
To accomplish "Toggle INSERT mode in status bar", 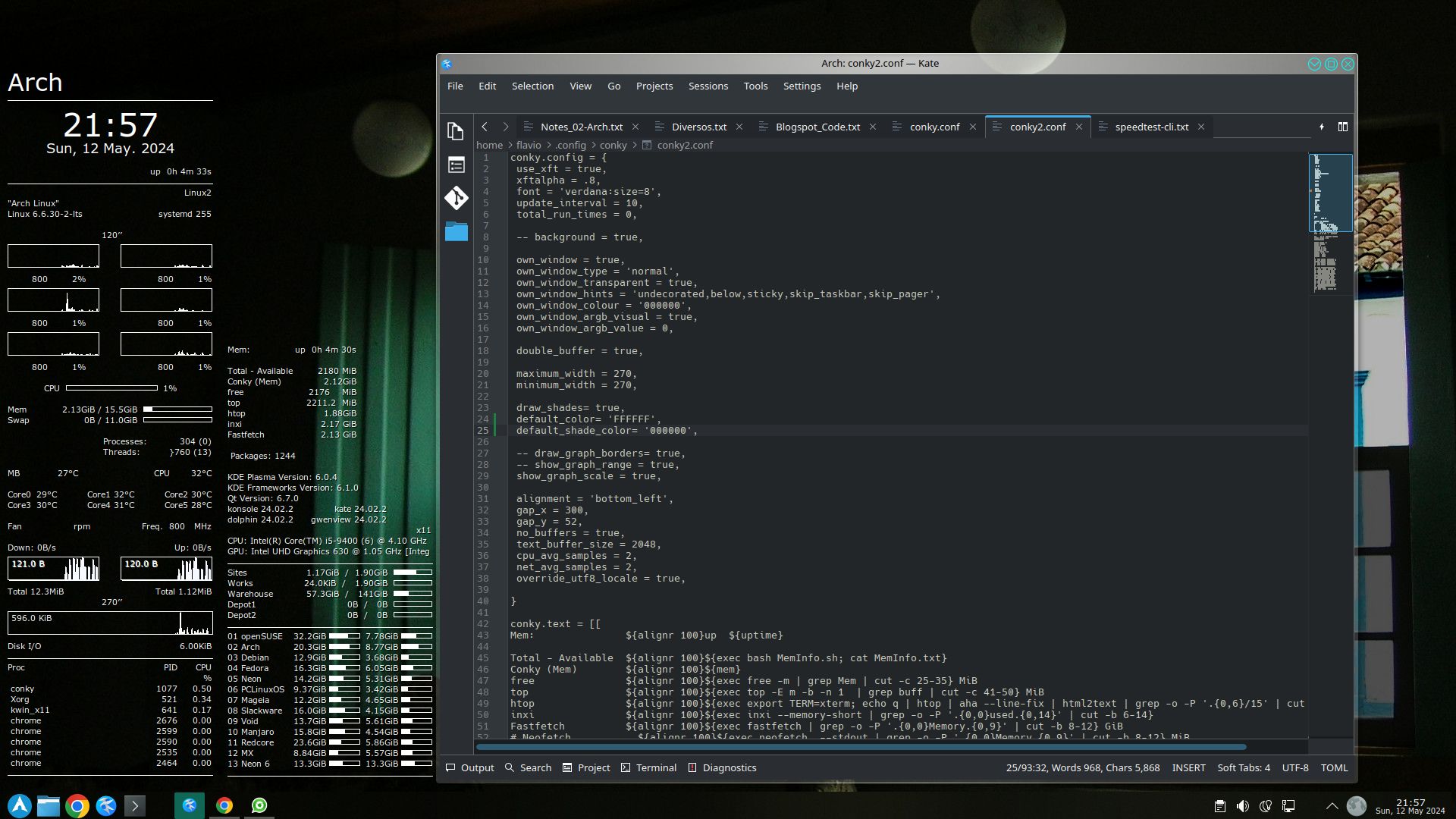I will click(1188, 767).
